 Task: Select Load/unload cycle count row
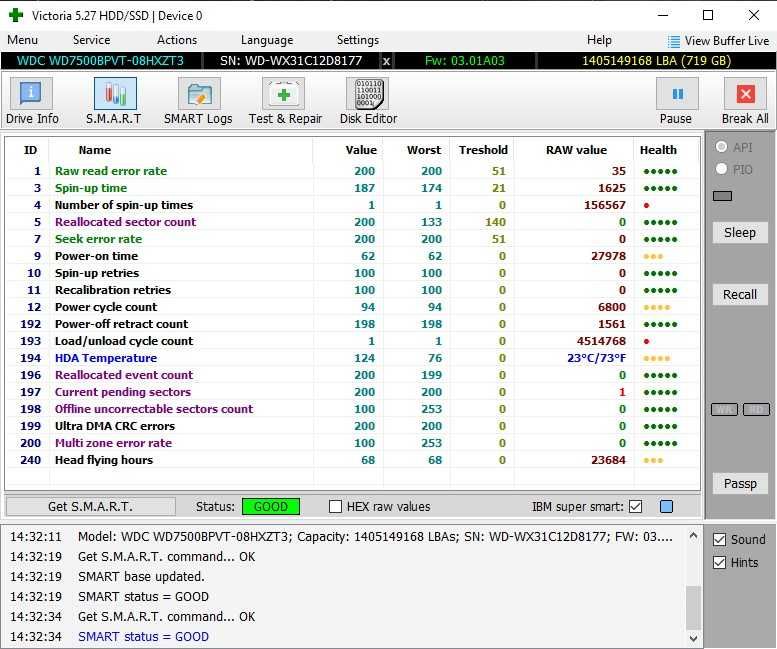pyautogui.click(x=352, y=341)
